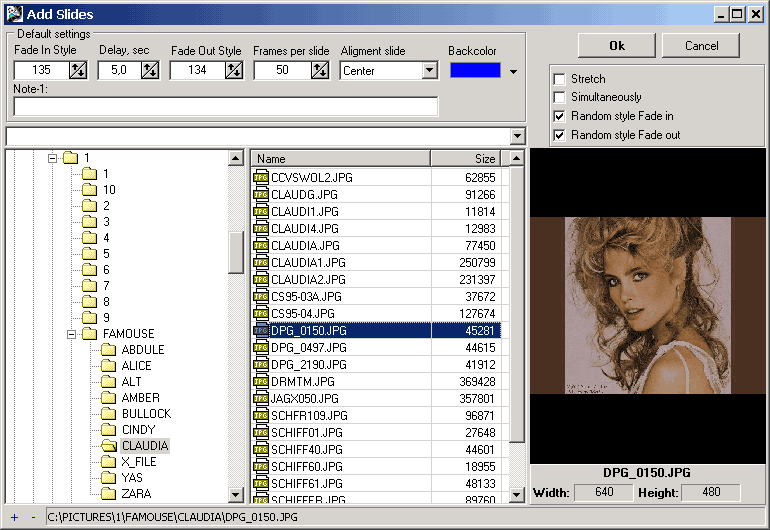This screenshot has height=530, width=770.
Task: Click the minus icon in status bar
Action: tap(32, 517)
